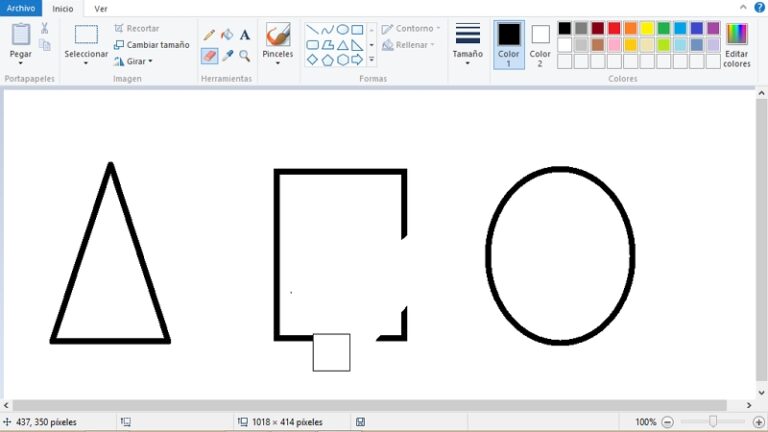Choose the Triangle shape
This screenshot has width=768, height=432.
(x=342, y=45)
